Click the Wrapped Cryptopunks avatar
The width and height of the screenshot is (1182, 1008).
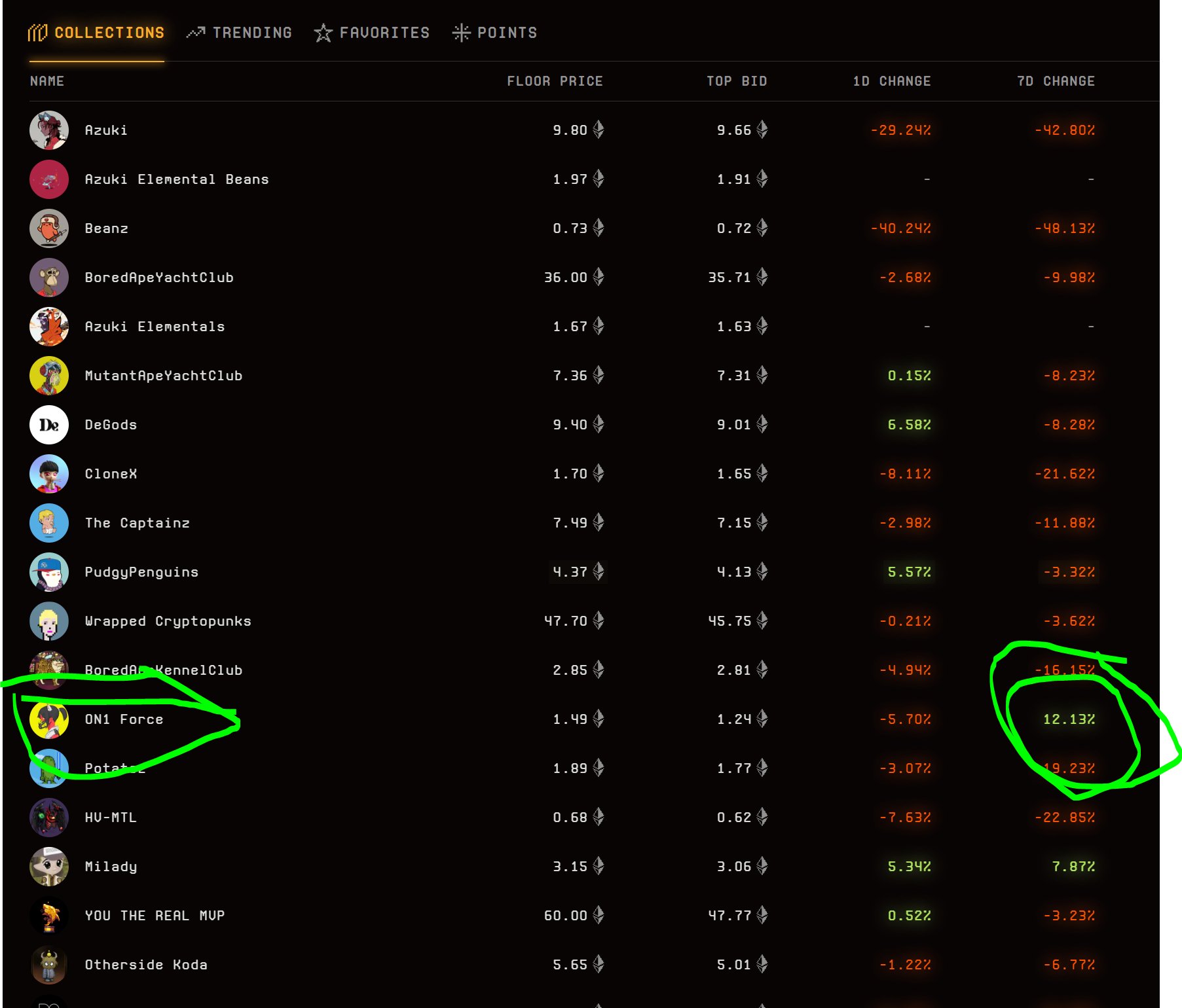[x=49, y=621]
